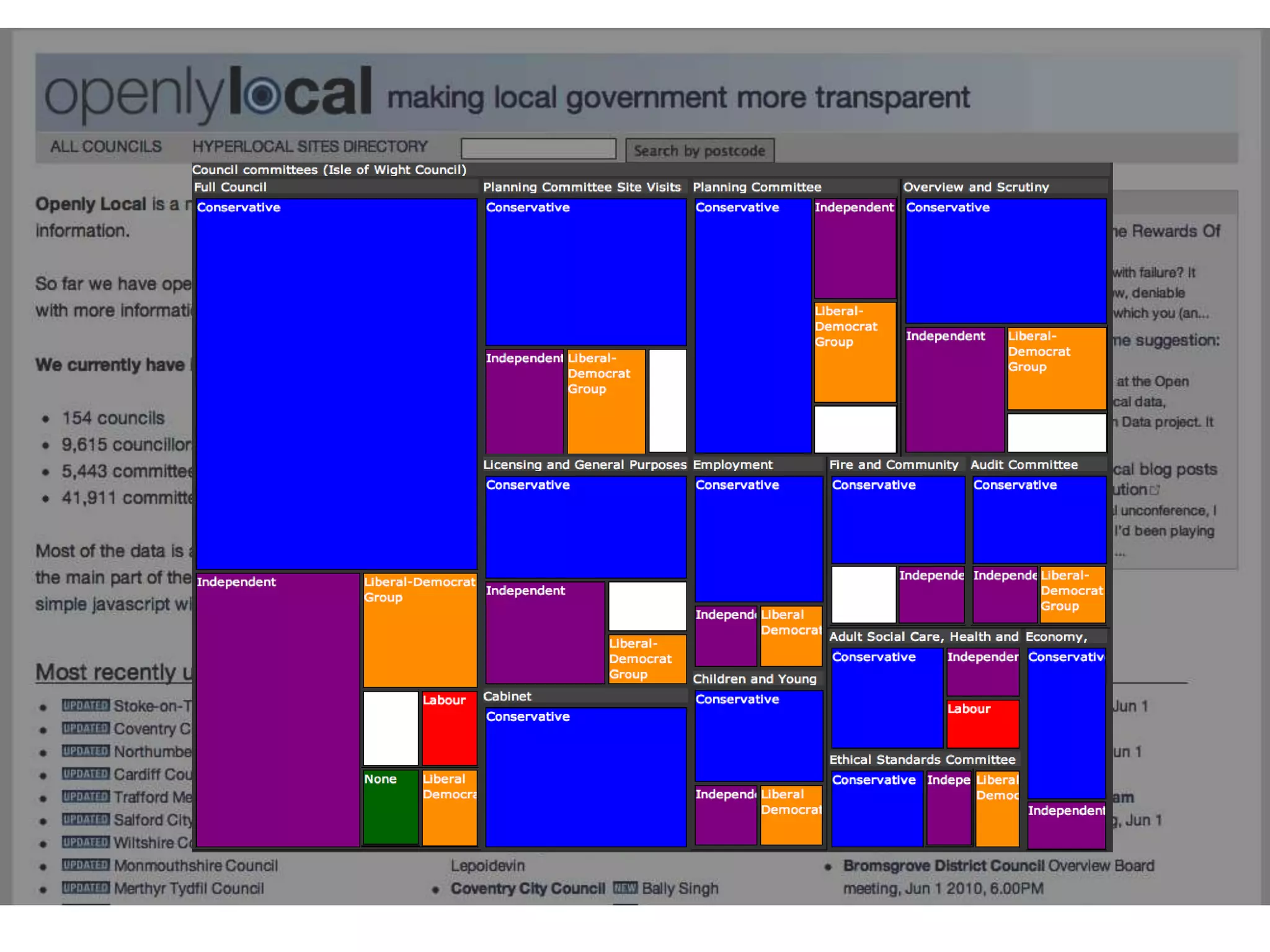
Task: Select Liberal-Democrat Group block in Planning Committee
Action: coord(855,353)
